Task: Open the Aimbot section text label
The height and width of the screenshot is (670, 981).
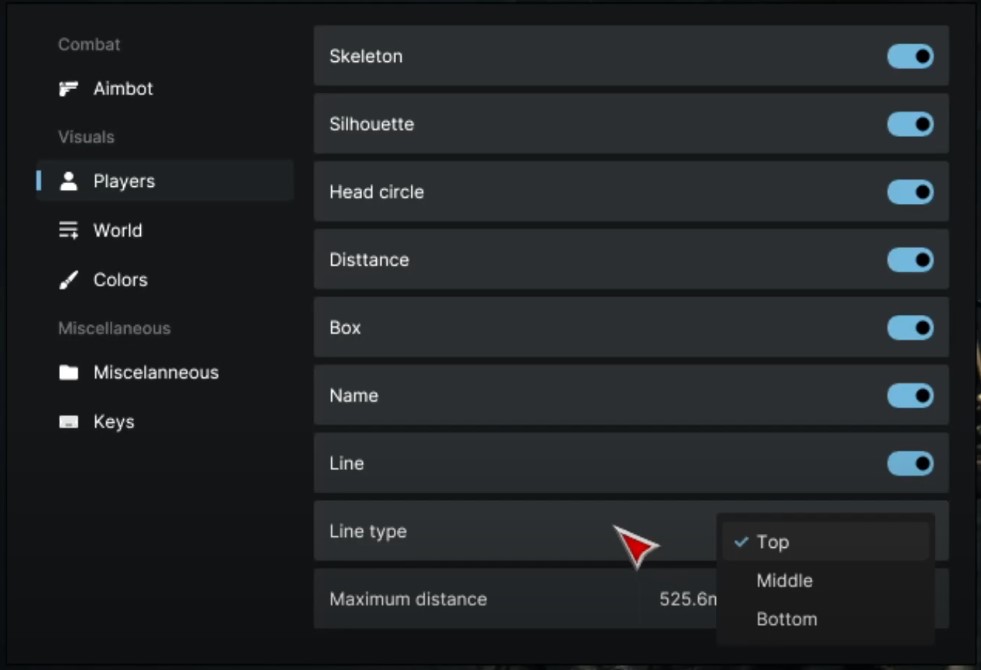Action: [123, 89]
